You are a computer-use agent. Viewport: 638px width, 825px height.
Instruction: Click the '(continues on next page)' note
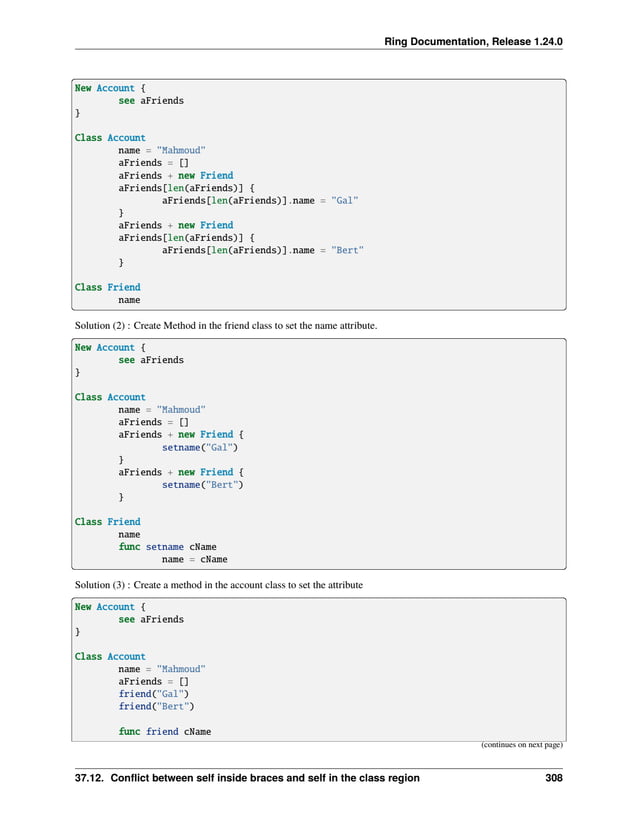[x=522, y=744]
